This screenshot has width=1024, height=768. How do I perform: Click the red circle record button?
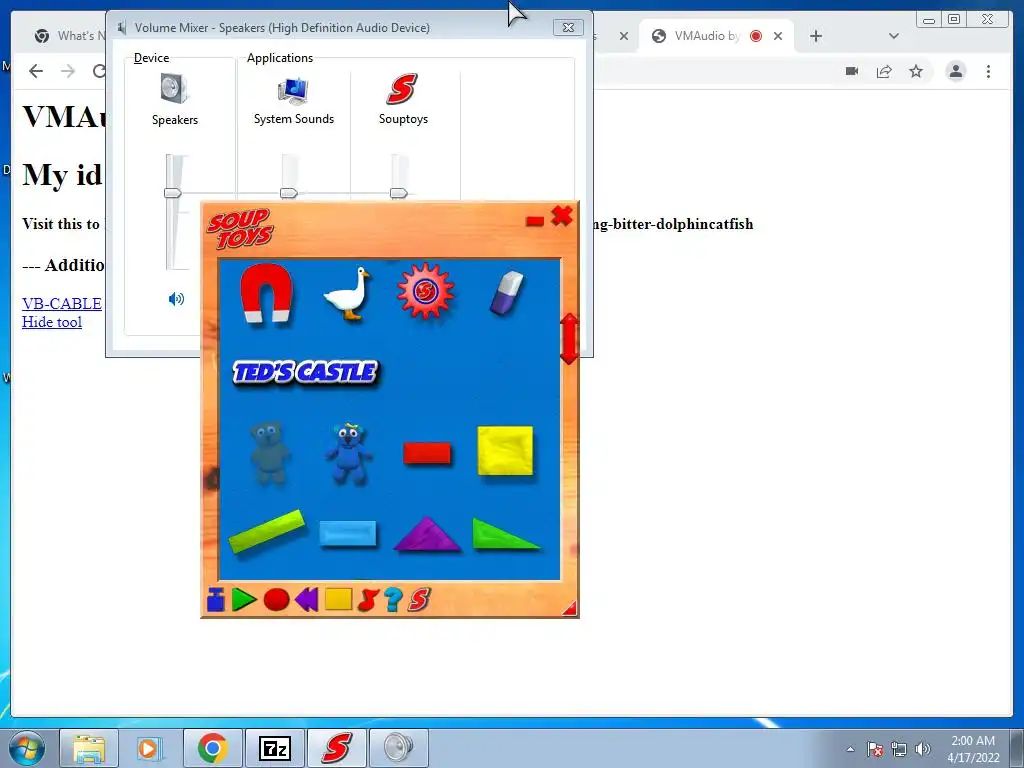point(276,599)
